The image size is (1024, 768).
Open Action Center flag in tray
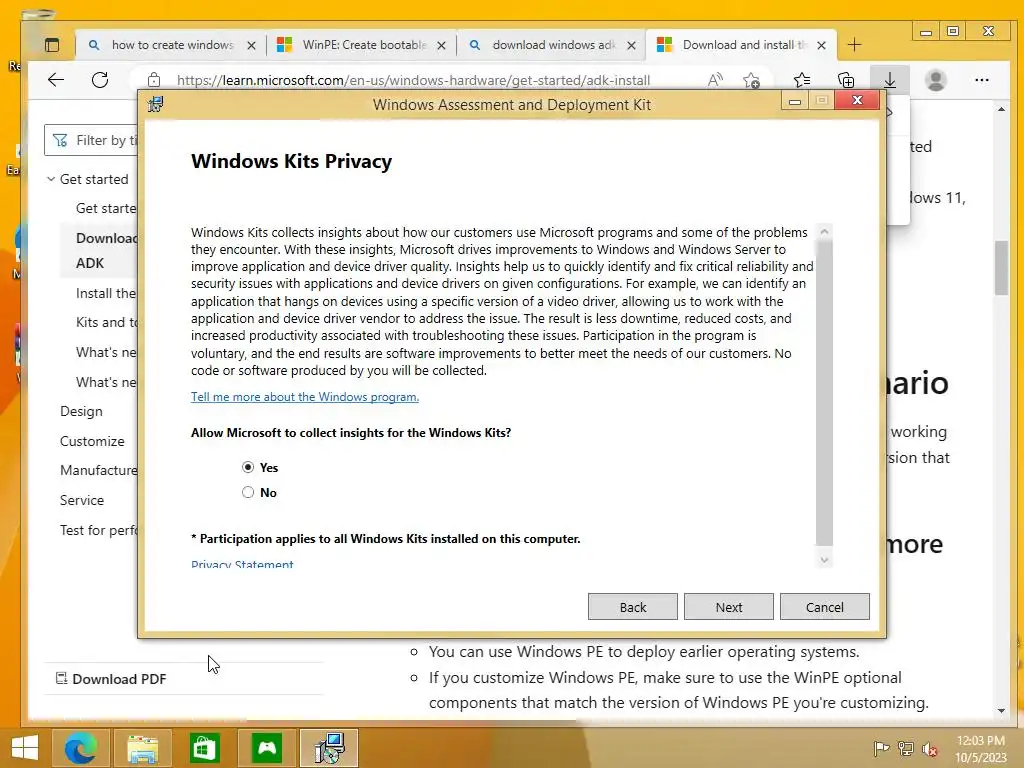(x=881, y=748)
